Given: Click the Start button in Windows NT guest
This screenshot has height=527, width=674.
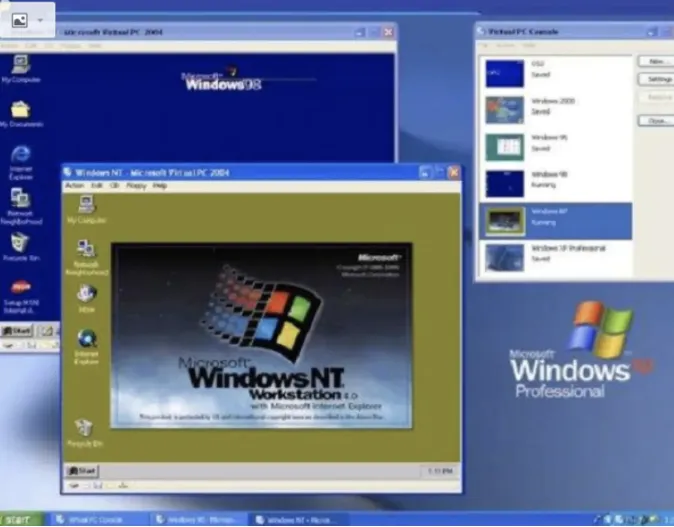Looking at the screenshot, I should point(82,471).
